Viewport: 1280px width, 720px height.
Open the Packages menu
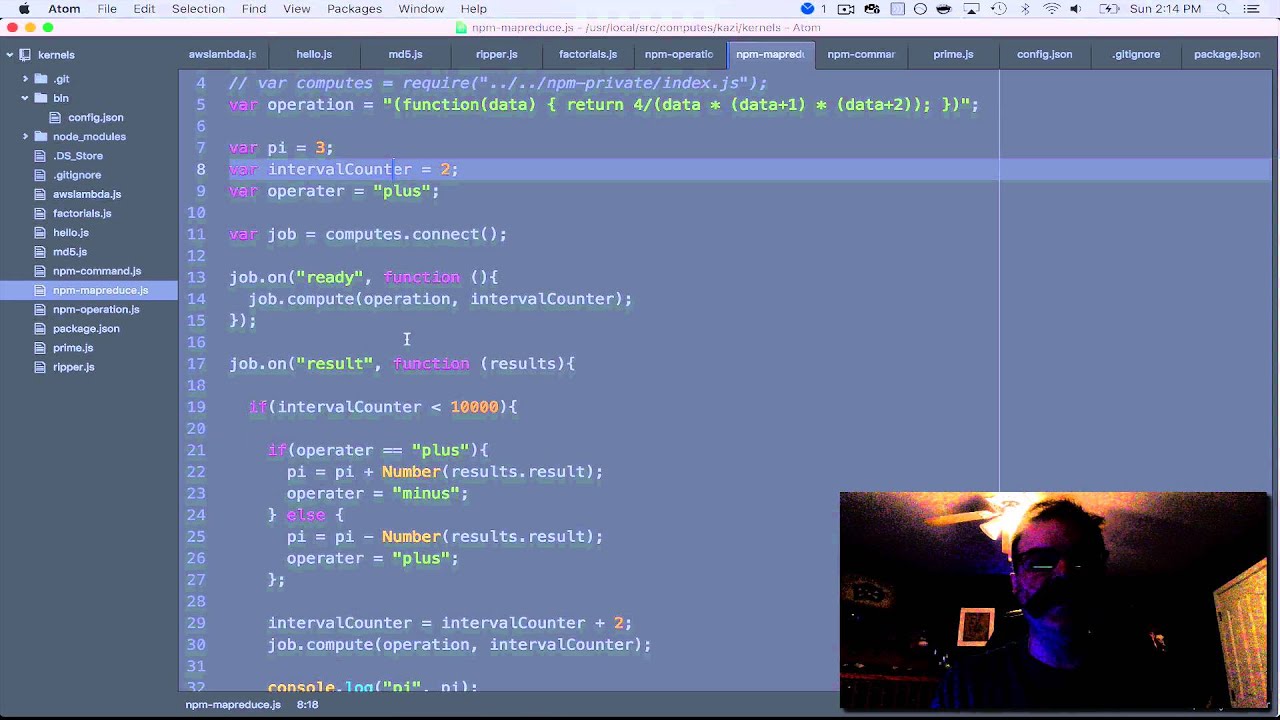coord(354,9)
